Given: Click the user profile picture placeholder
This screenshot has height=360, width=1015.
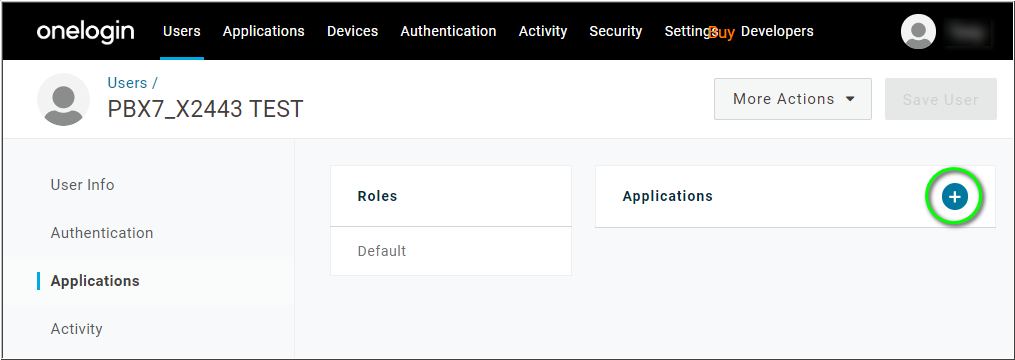Looking at the screenshot, I should 63,100.
